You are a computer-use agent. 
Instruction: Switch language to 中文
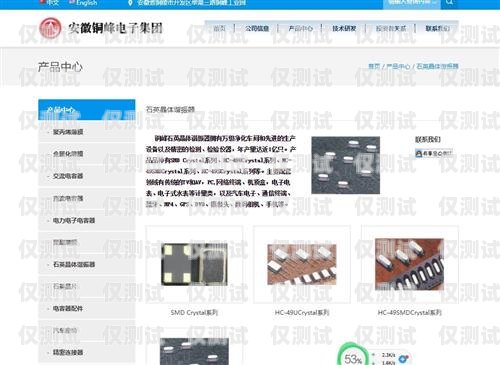(x=52, y=3)
